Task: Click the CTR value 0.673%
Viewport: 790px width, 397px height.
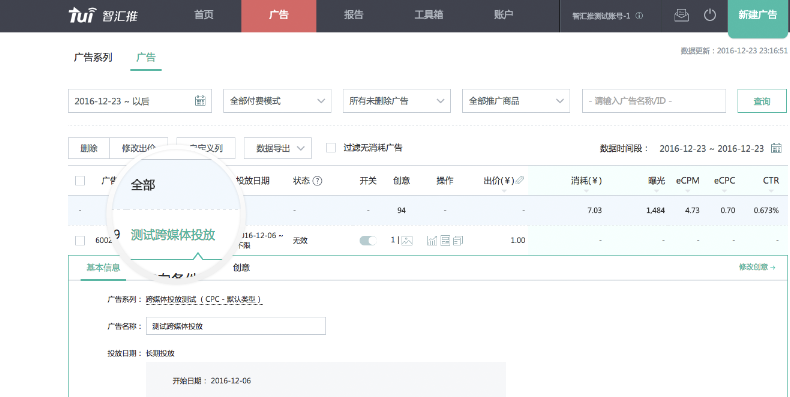Action: [x=766, y=210]
